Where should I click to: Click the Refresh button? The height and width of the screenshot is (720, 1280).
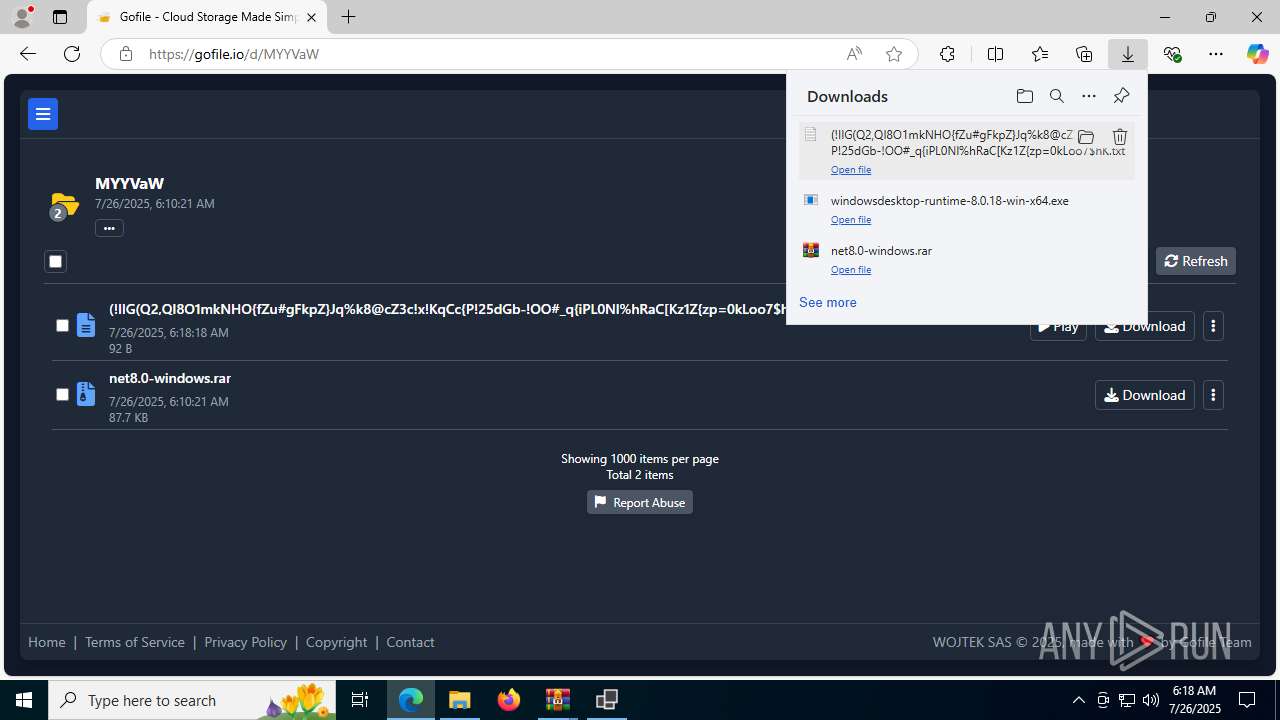pyautogui.click(x=1196, y=261)
